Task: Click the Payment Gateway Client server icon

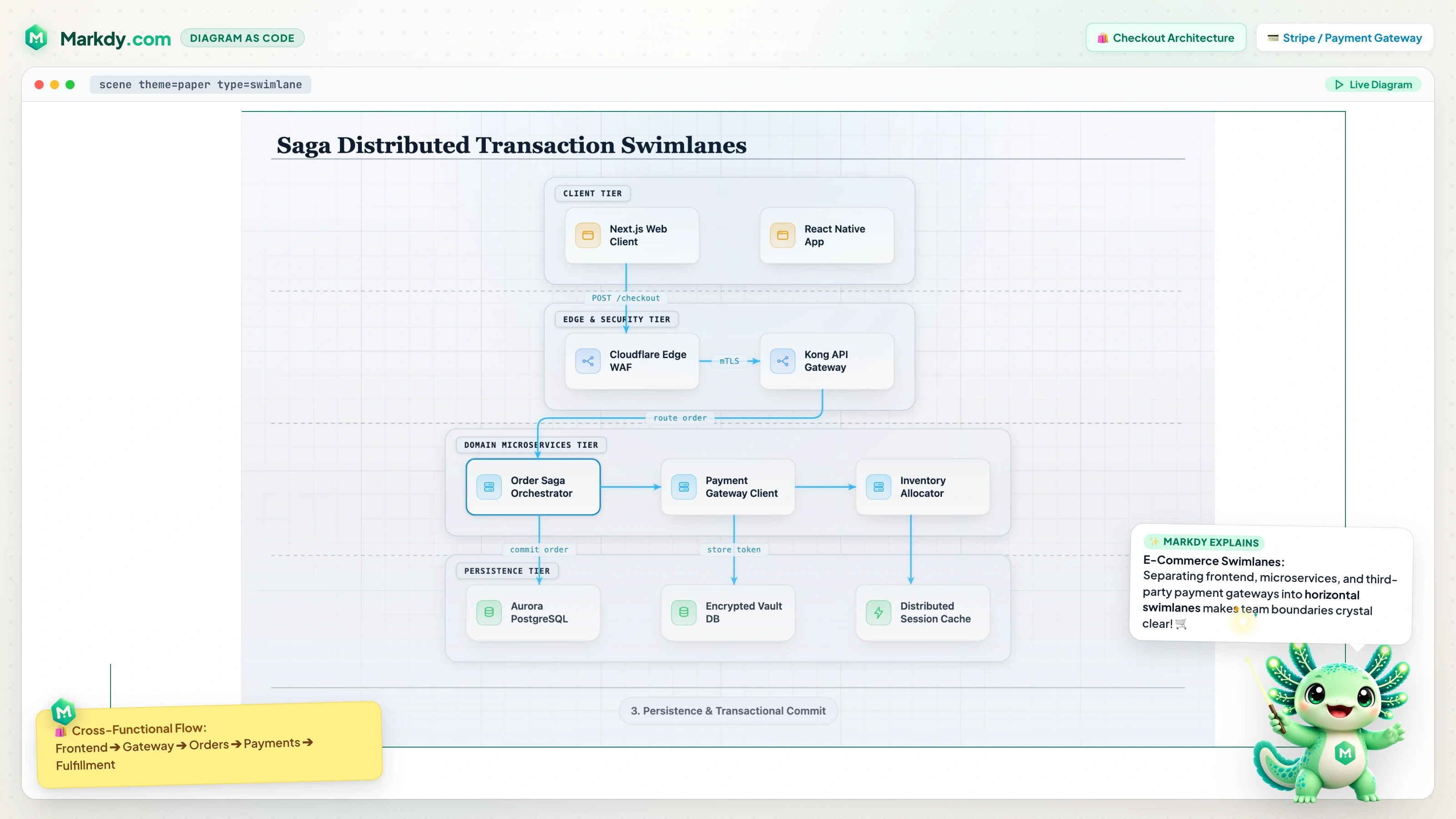Action: click(684, 487)
